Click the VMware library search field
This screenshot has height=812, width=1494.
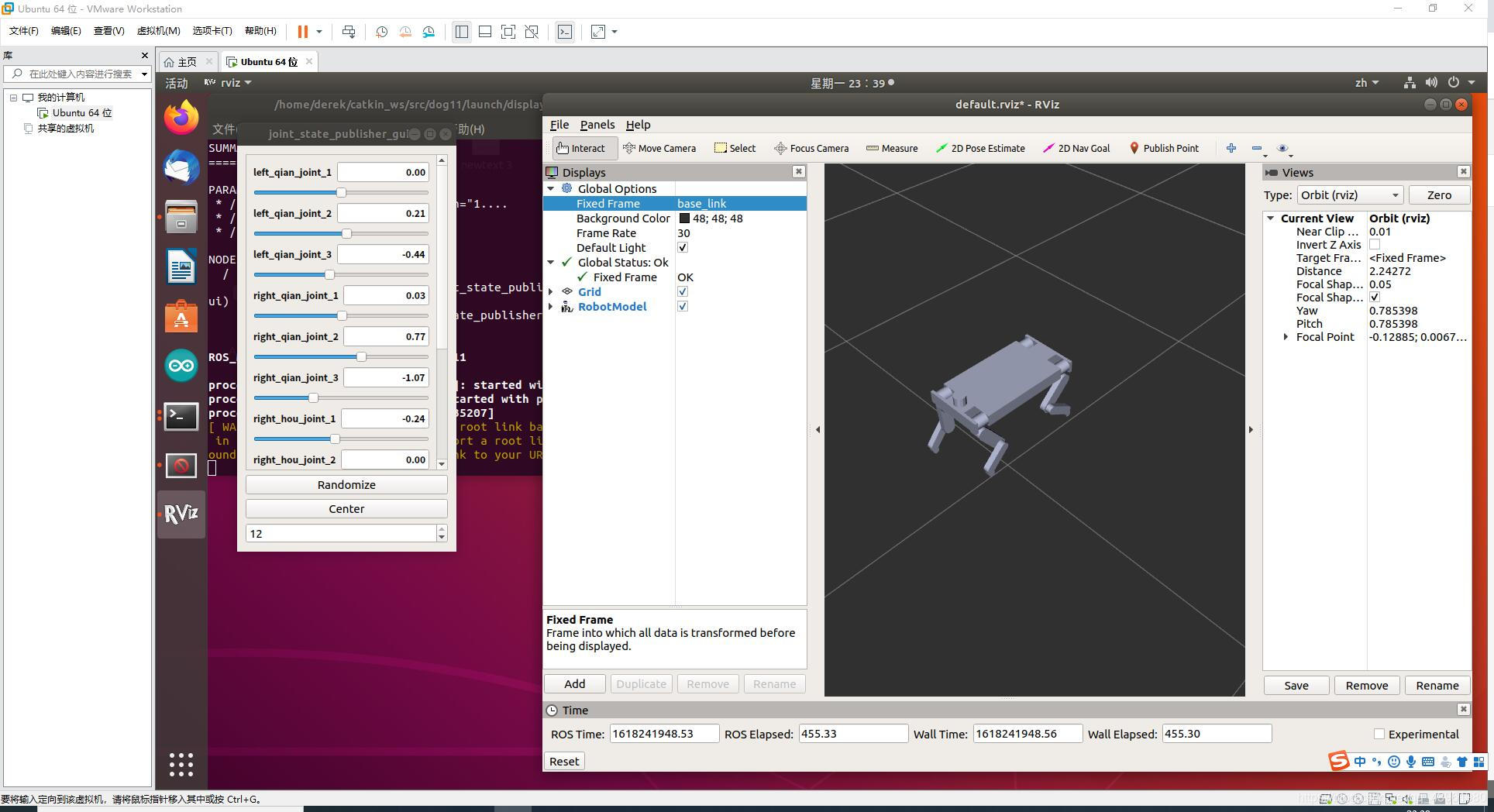tap(77, 74)
